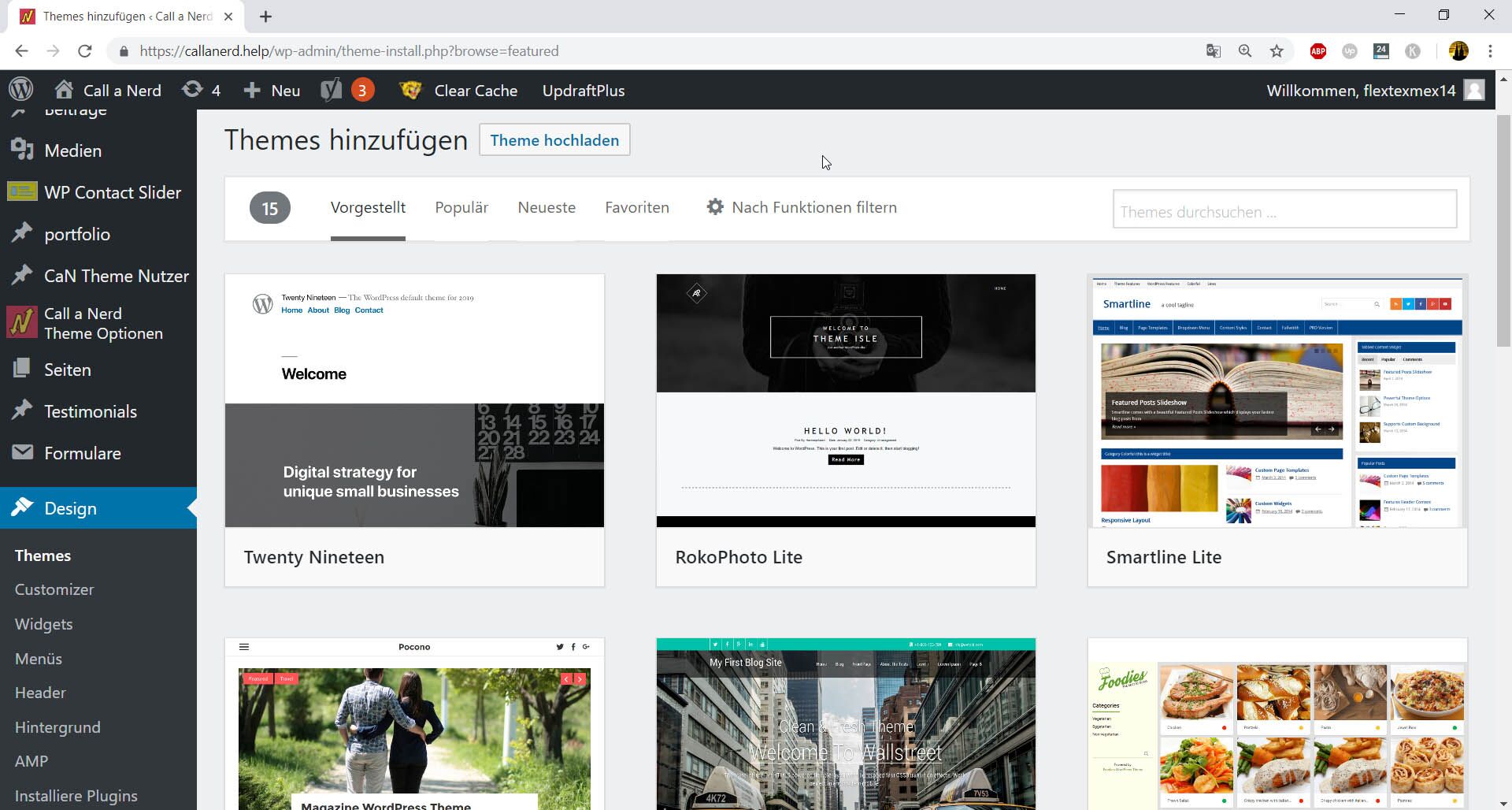The height and width of the screenshot is (810, 1512).
Task: Bookmark this page with the star icon
Action: coord(1277,51)
